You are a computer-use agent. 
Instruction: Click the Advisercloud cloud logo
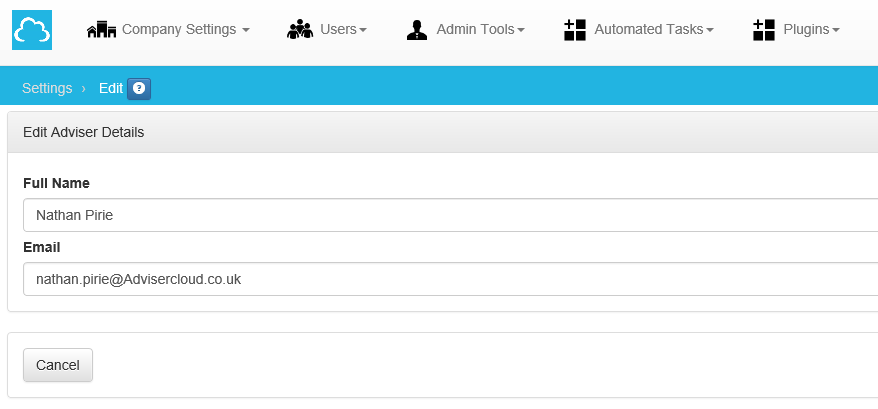32,30
